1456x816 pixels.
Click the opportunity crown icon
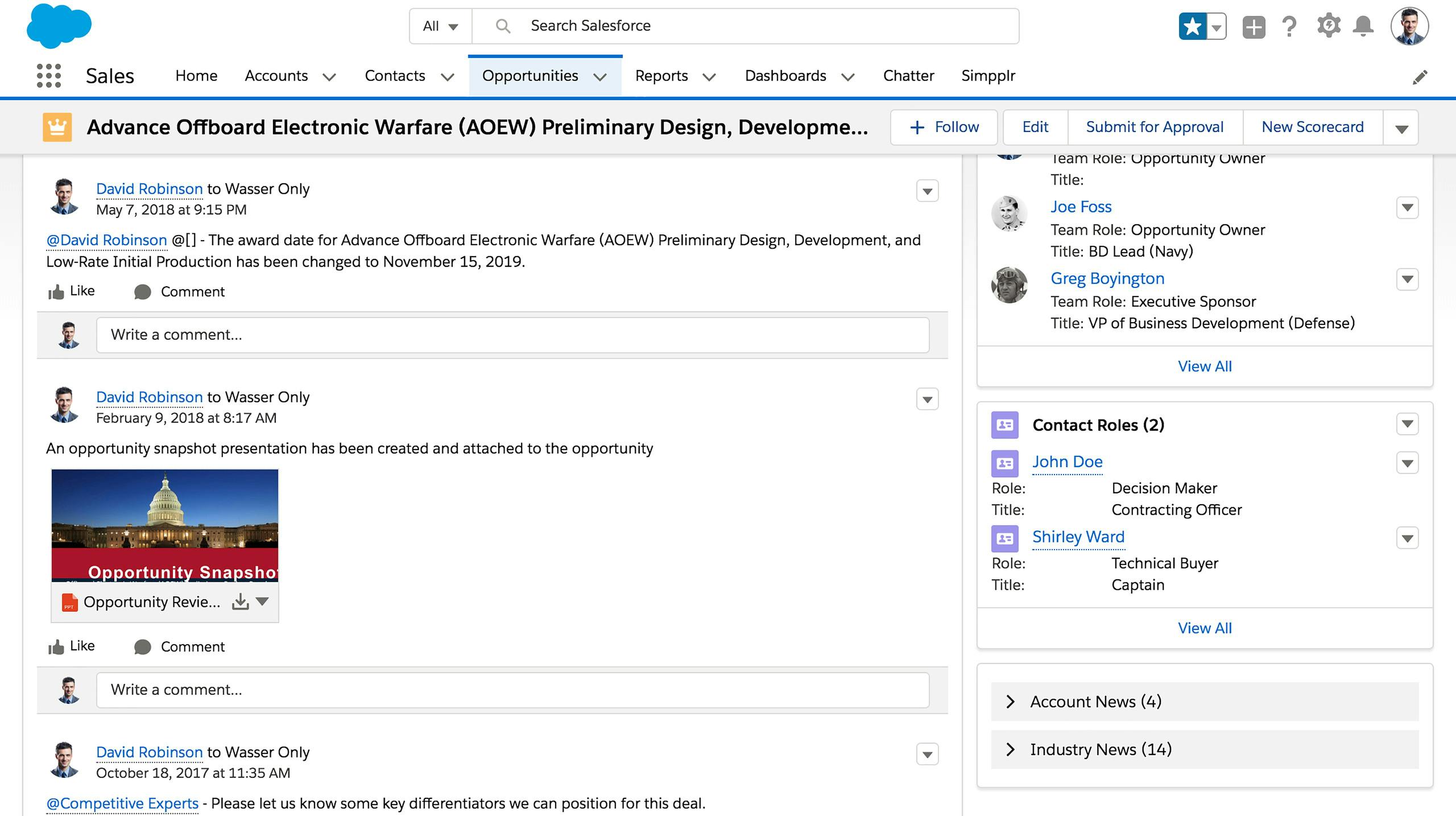coord(57,127)
